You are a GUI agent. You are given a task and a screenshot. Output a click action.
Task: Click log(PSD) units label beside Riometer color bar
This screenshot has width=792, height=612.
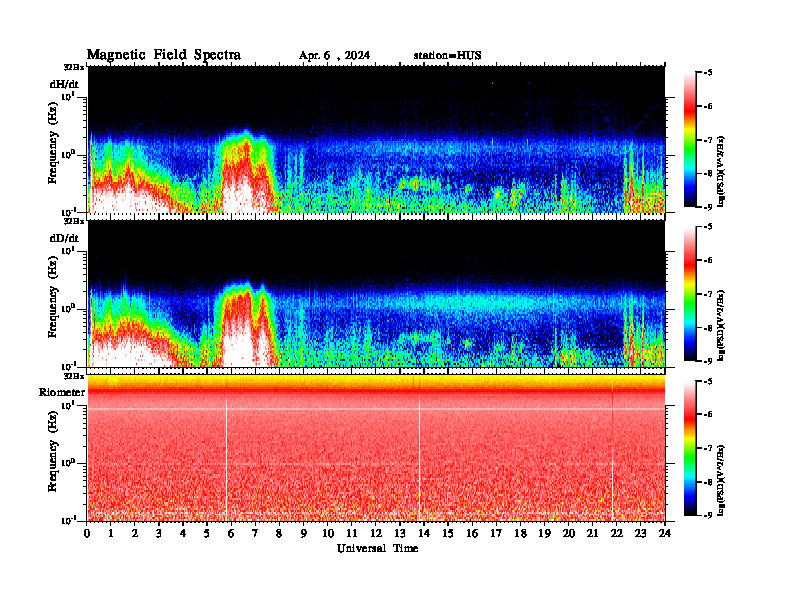point(721,480)
